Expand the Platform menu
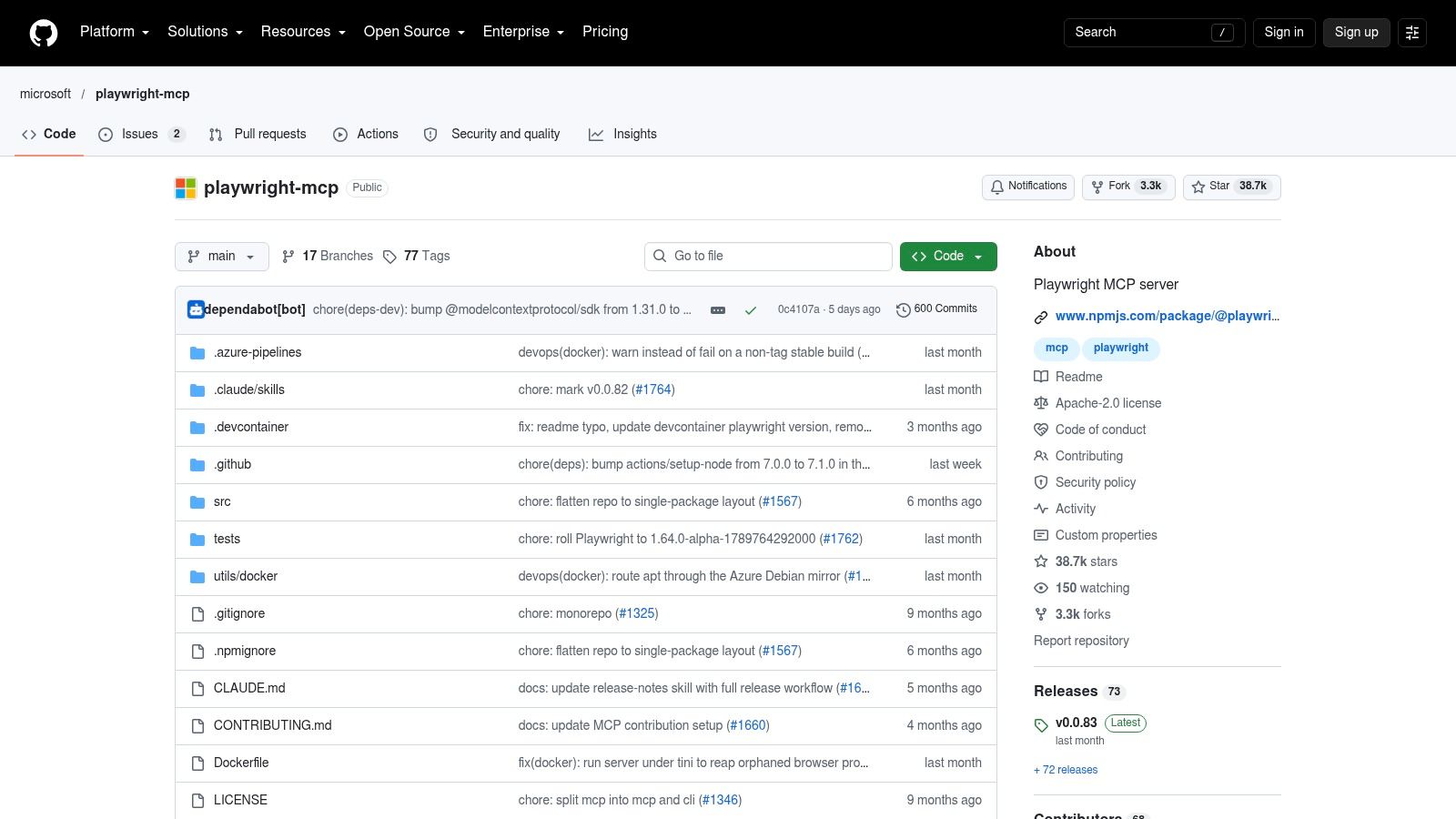1456x819 pixels. coord(115,32)
